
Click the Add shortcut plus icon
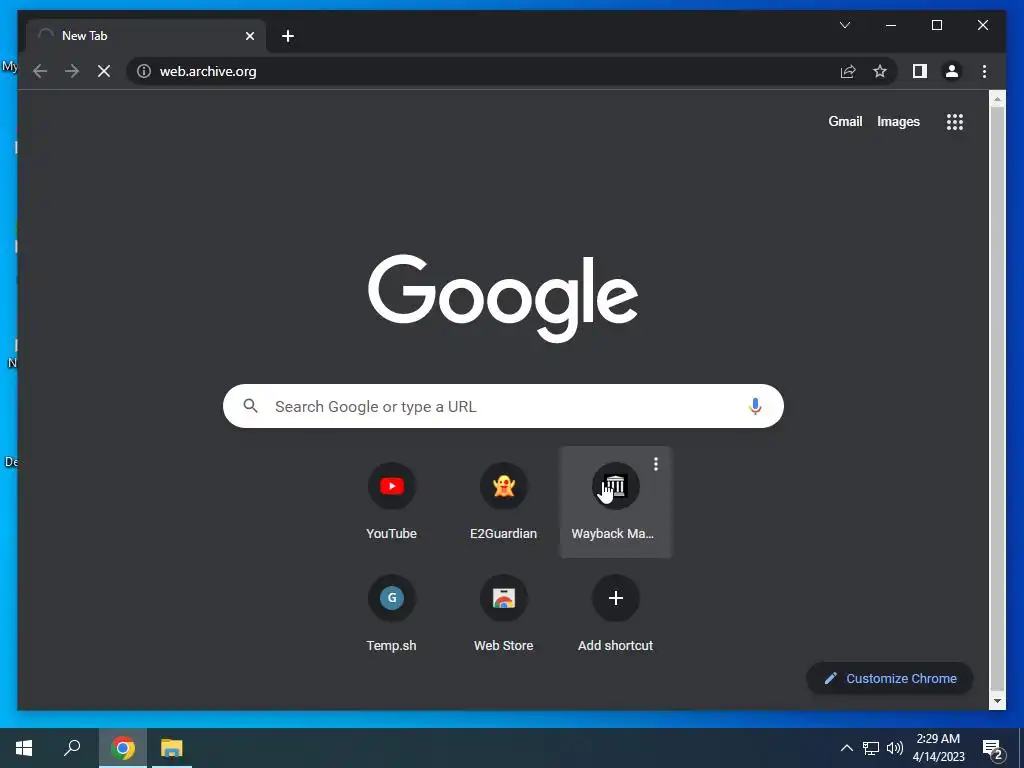click(x=615, y=598)
